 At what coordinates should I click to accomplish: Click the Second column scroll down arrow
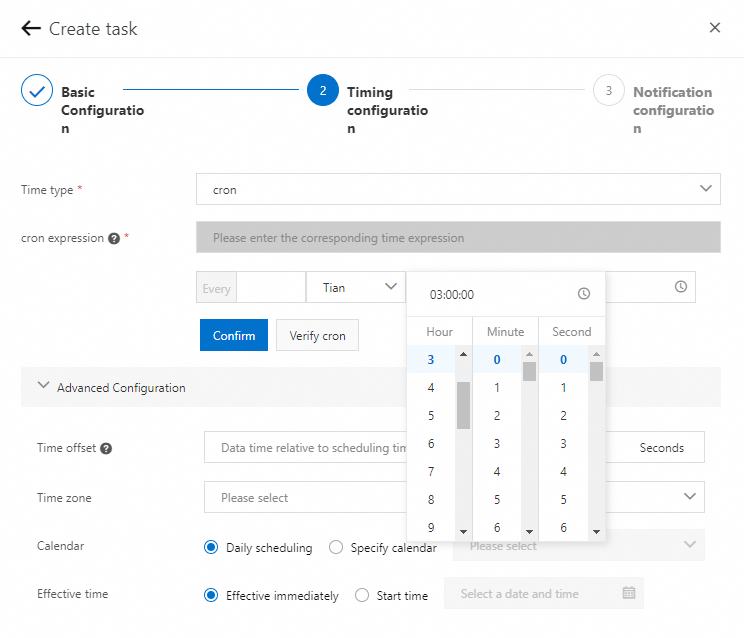tap(596, 532)
